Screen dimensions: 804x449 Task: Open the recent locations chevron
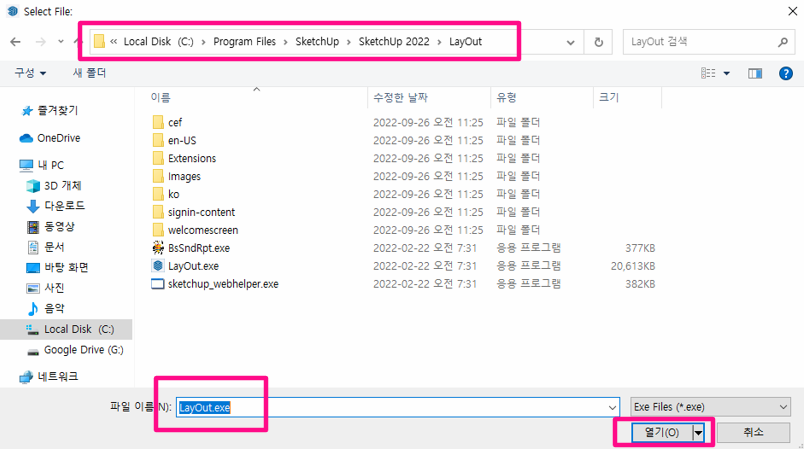[x=61, y=42]
